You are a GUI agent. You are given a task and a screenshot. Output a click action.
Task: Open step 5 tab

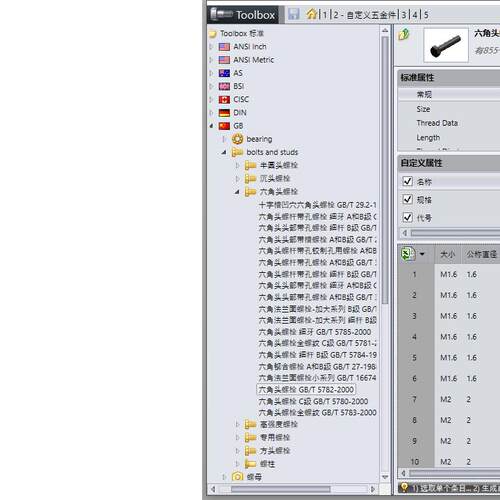click(426, 15)
